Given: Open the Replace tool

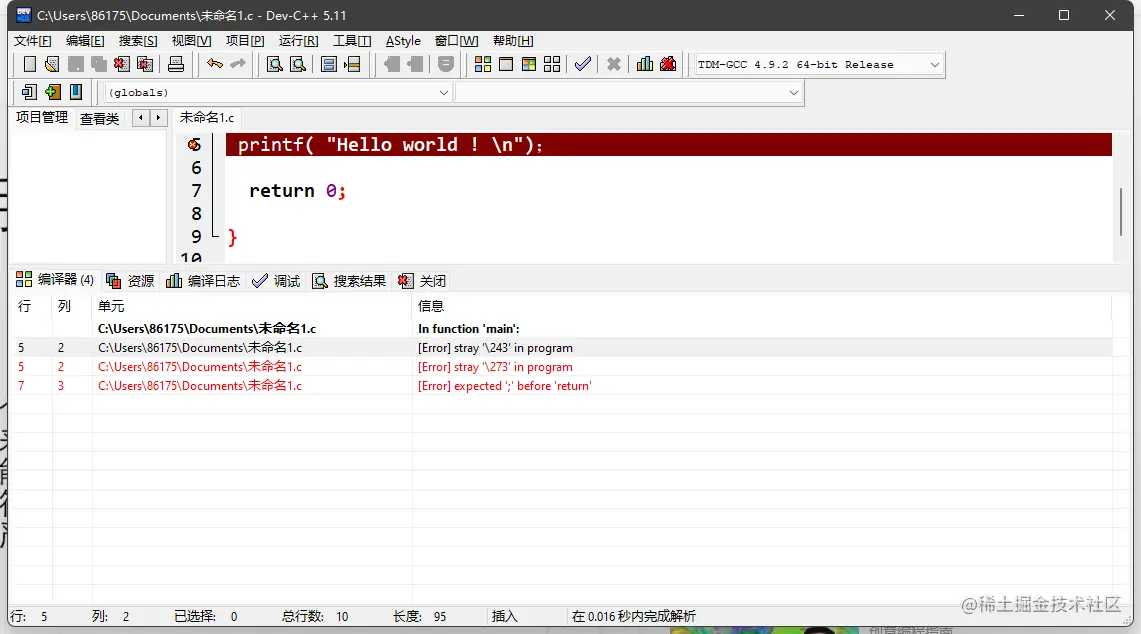Looking at the screenshot, I should coord(298,64).
